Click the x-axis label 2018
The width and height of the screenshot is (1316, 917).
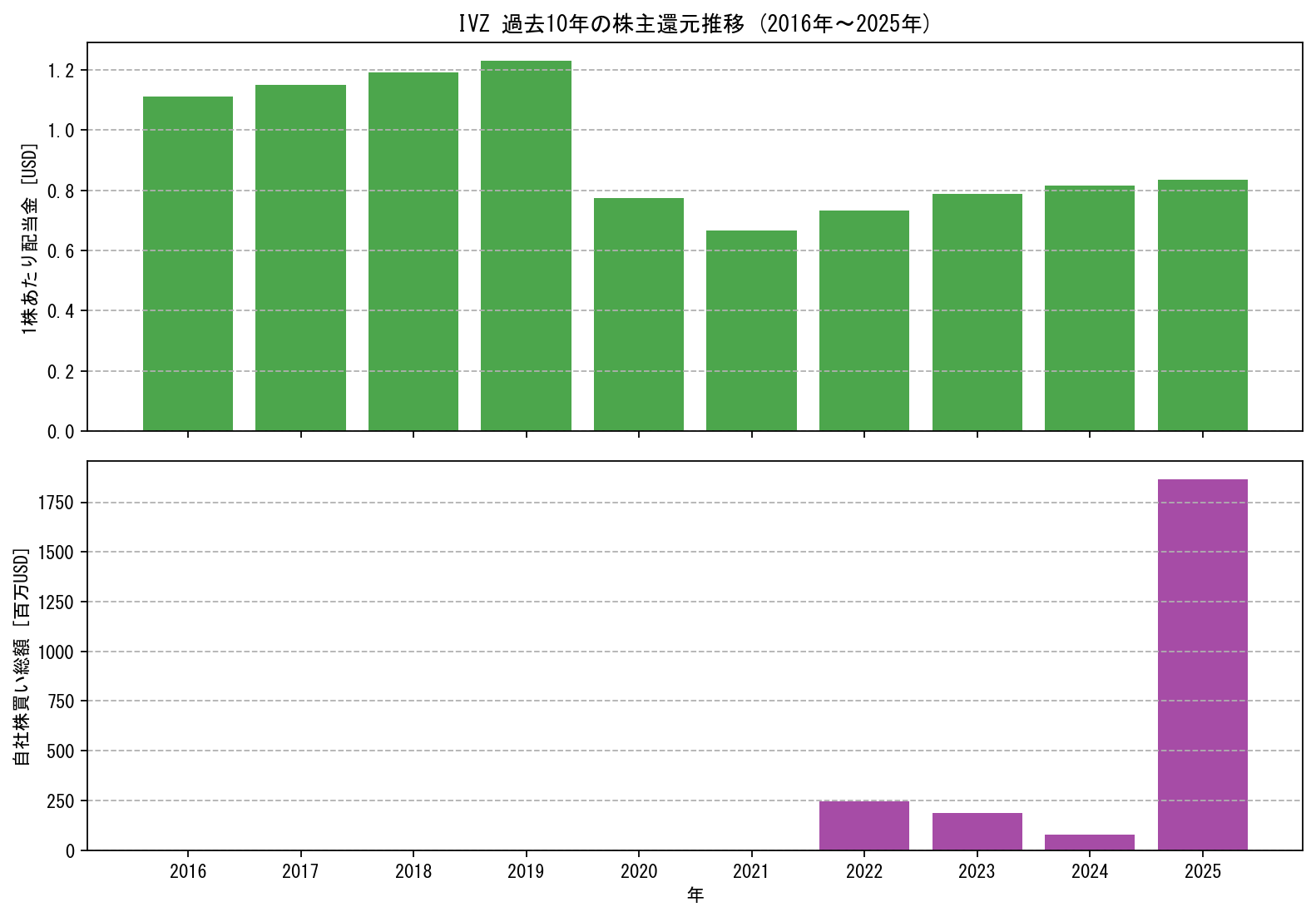pos(413,871)
